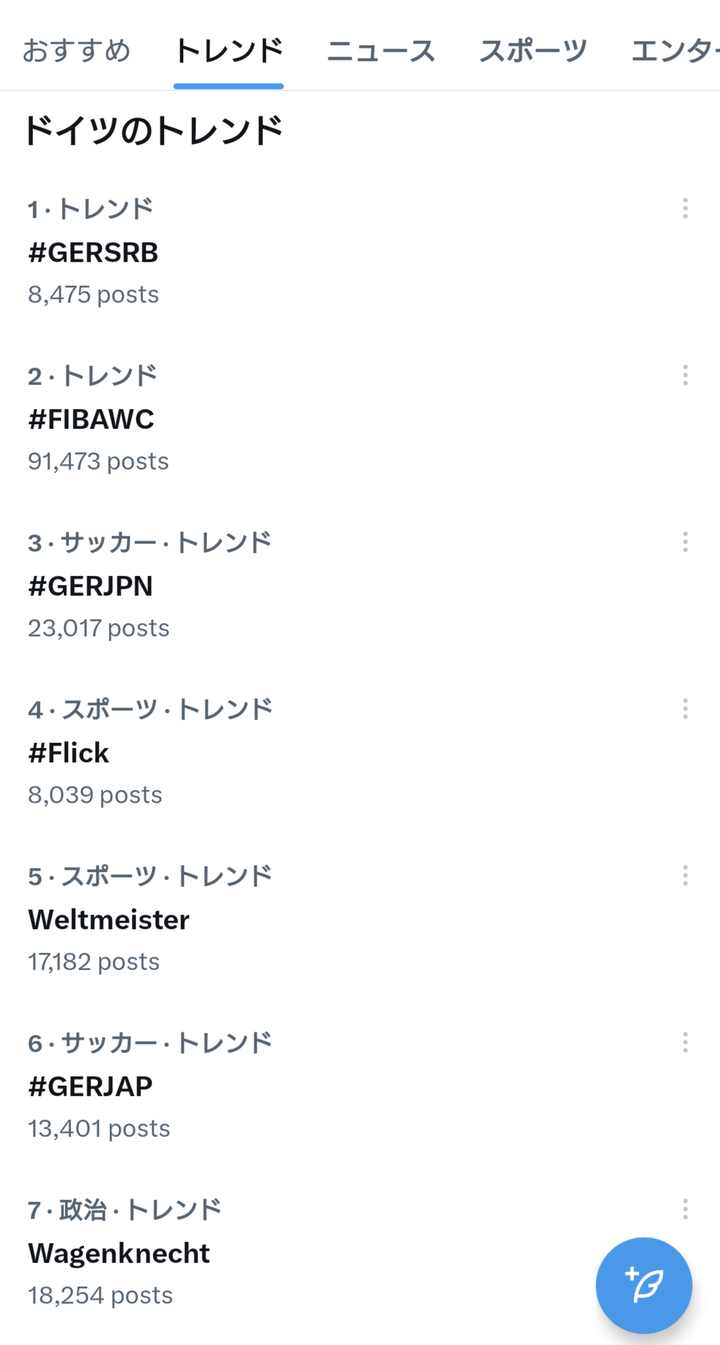Open the #Flick trending topic
Viewport: 720px width, 1345px height.
tap(69, 754)
